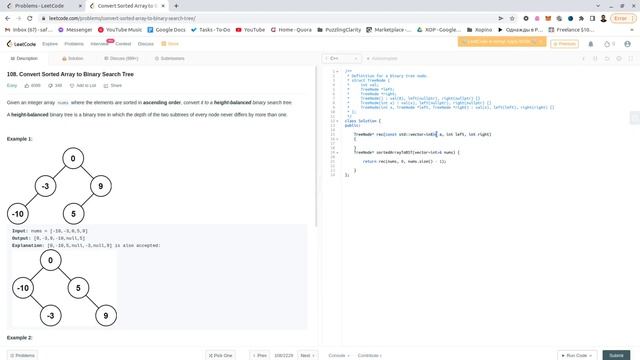Submit the solution
640x360 pixels.
616,356
